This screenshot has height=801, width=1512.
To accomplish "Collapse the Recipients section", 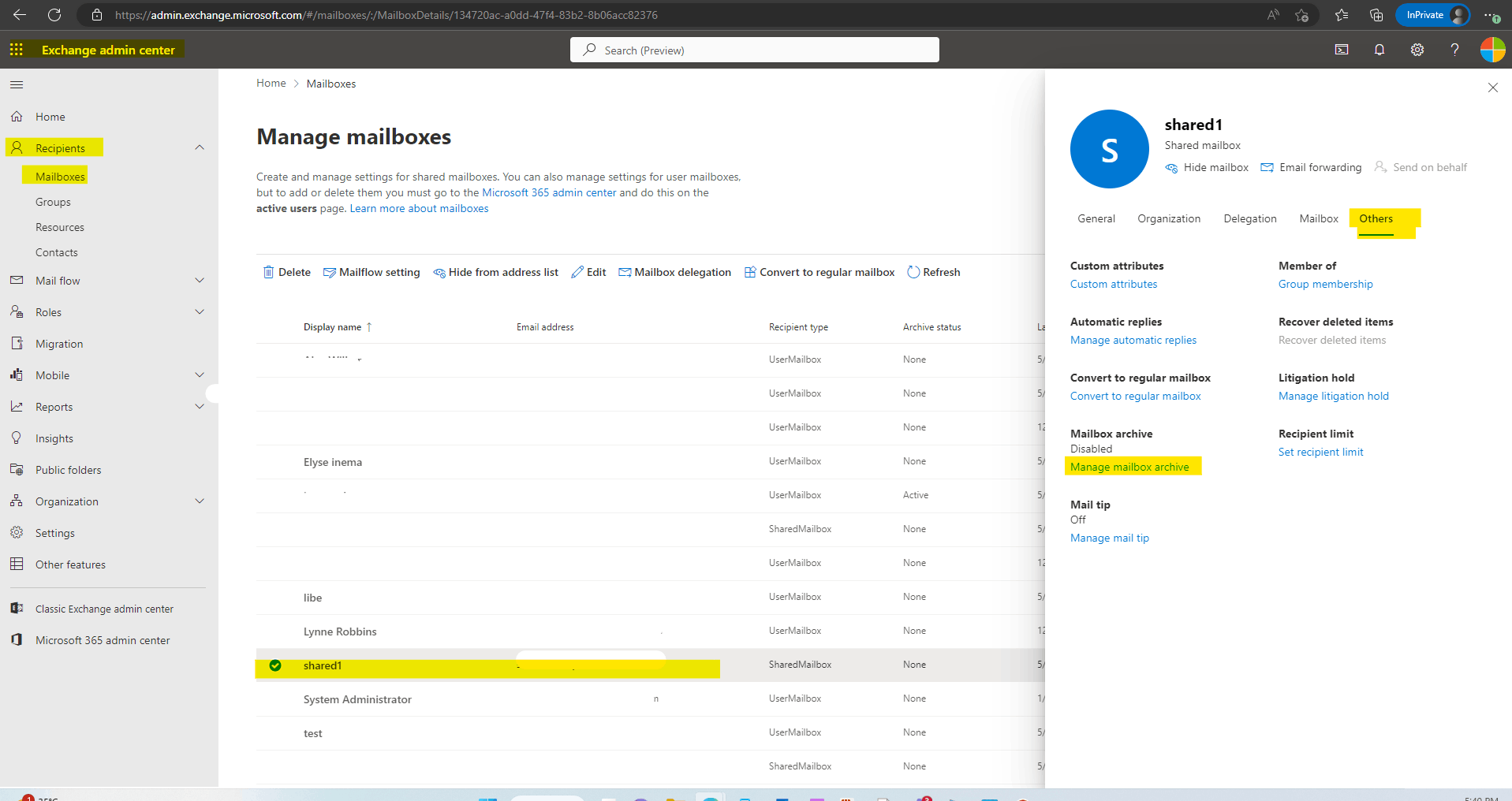I will [200, 147].
